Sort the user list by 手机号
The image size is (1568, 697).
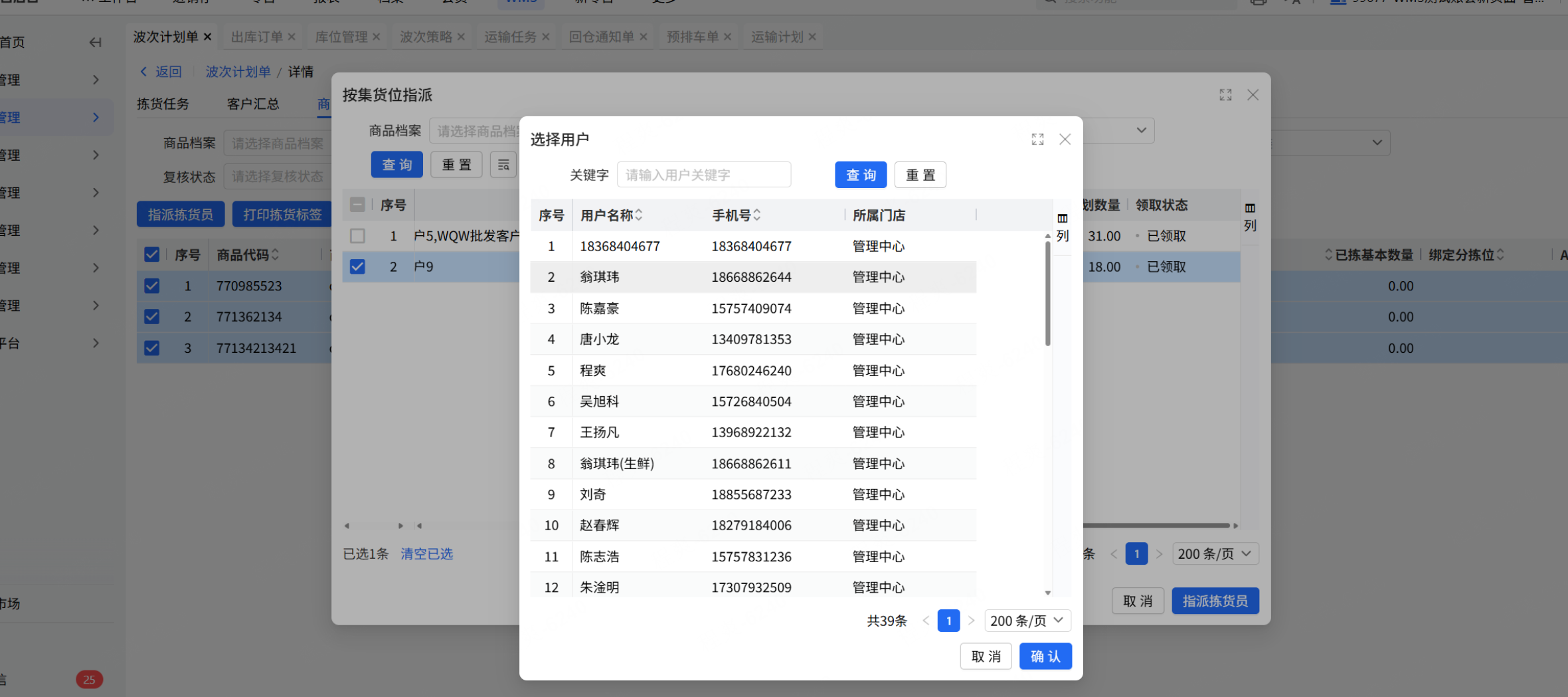tap(757, 215)
